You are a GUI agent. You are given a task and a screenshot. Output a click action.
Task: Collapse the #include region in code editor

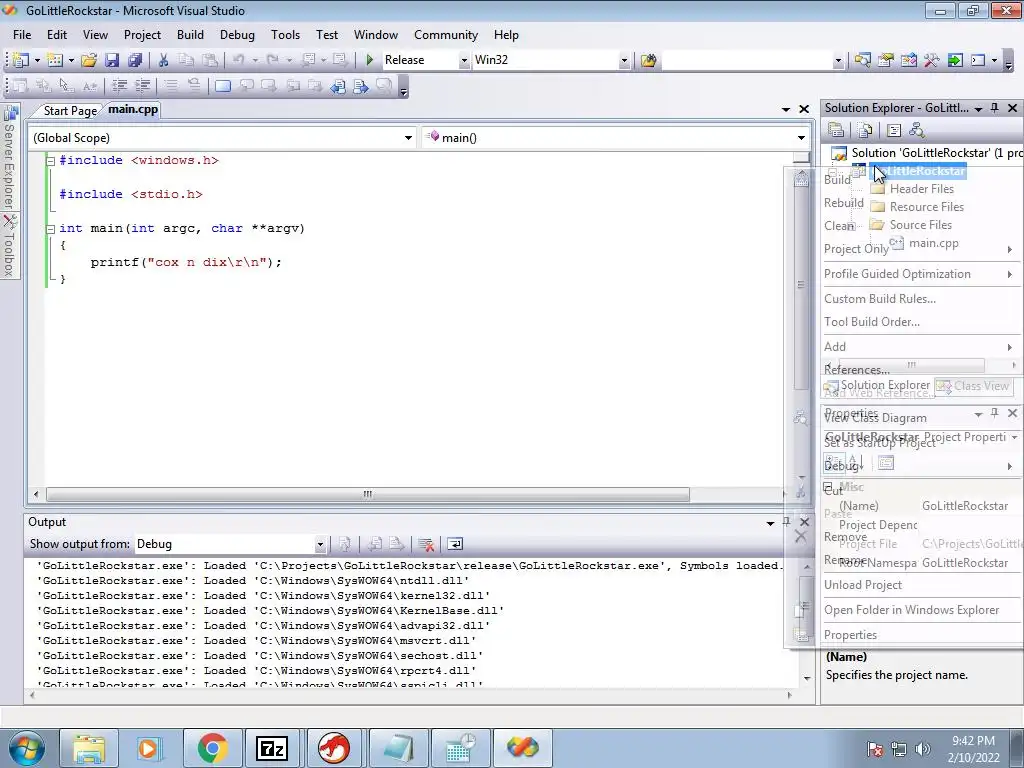(x=50, y=161)
